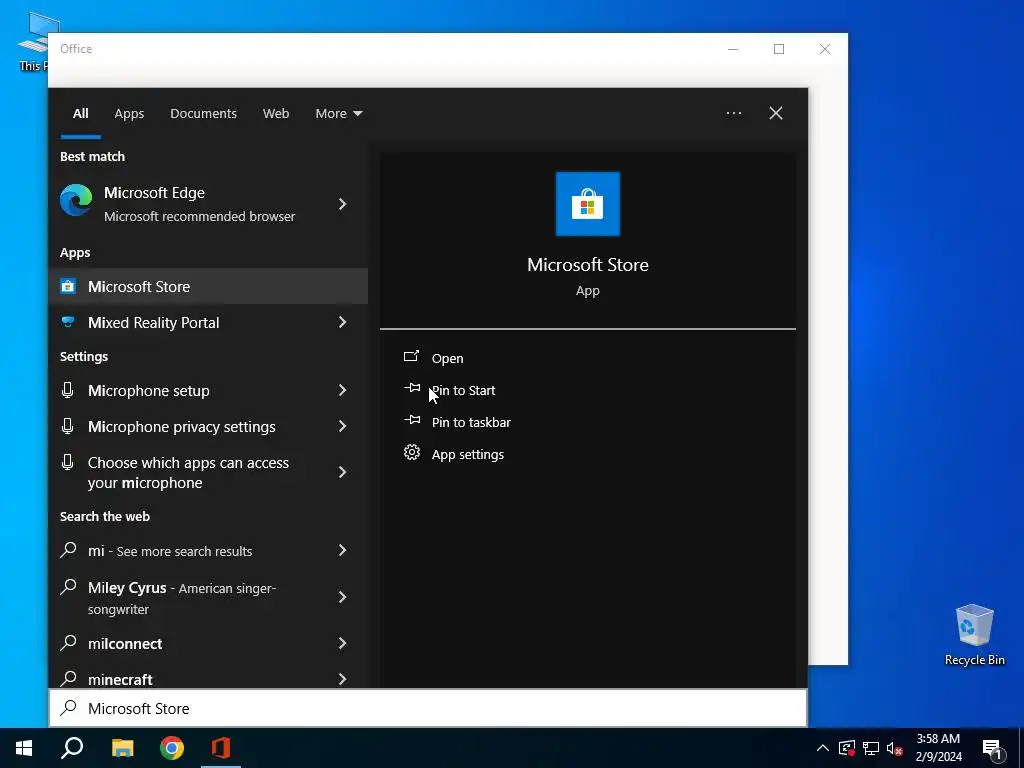Expand the More filter dropdown
This screenshot has height=768, width=1024.
338,114
